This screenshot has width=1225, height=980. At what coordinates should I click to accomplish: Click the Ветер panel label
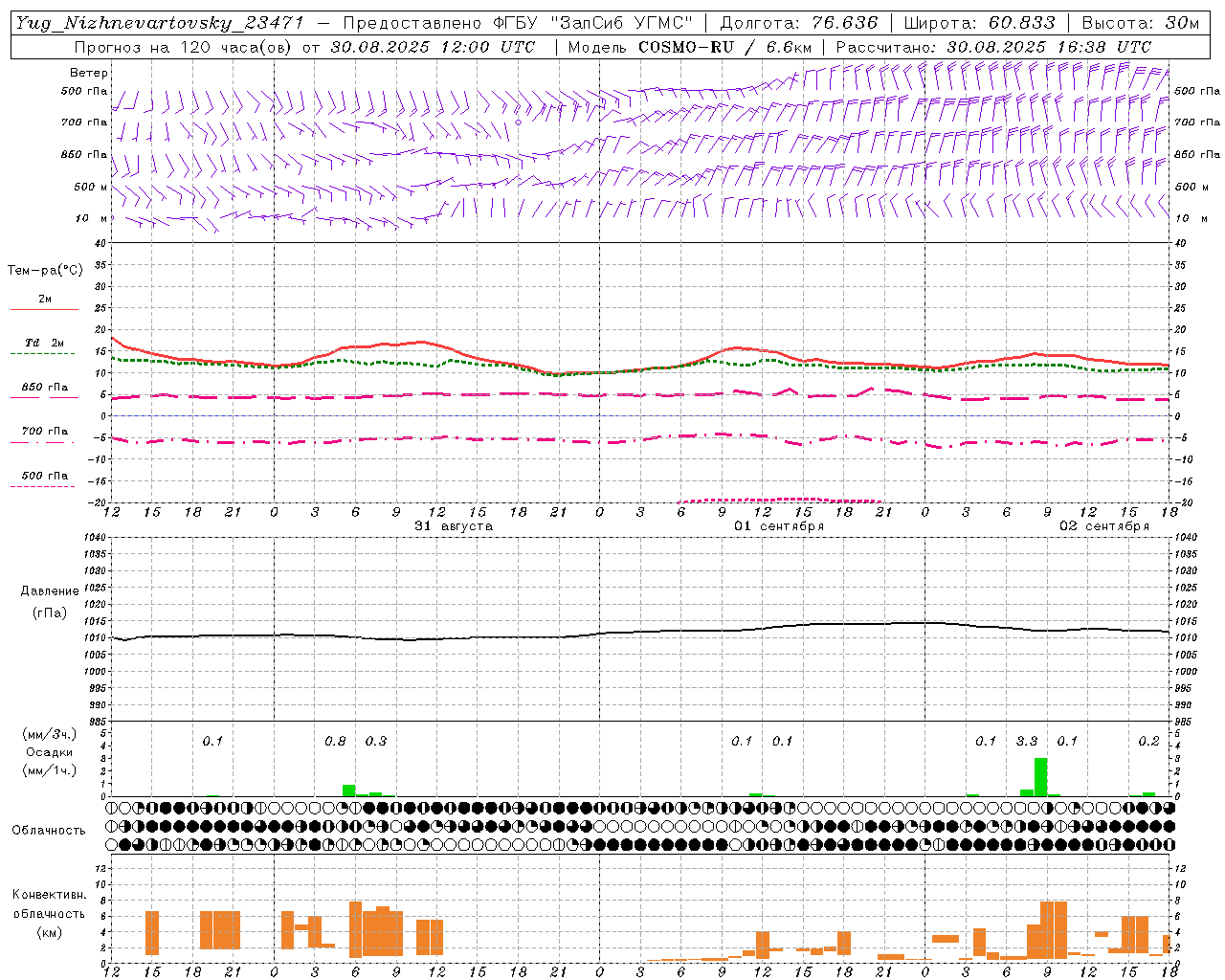[x=89, y=73]
